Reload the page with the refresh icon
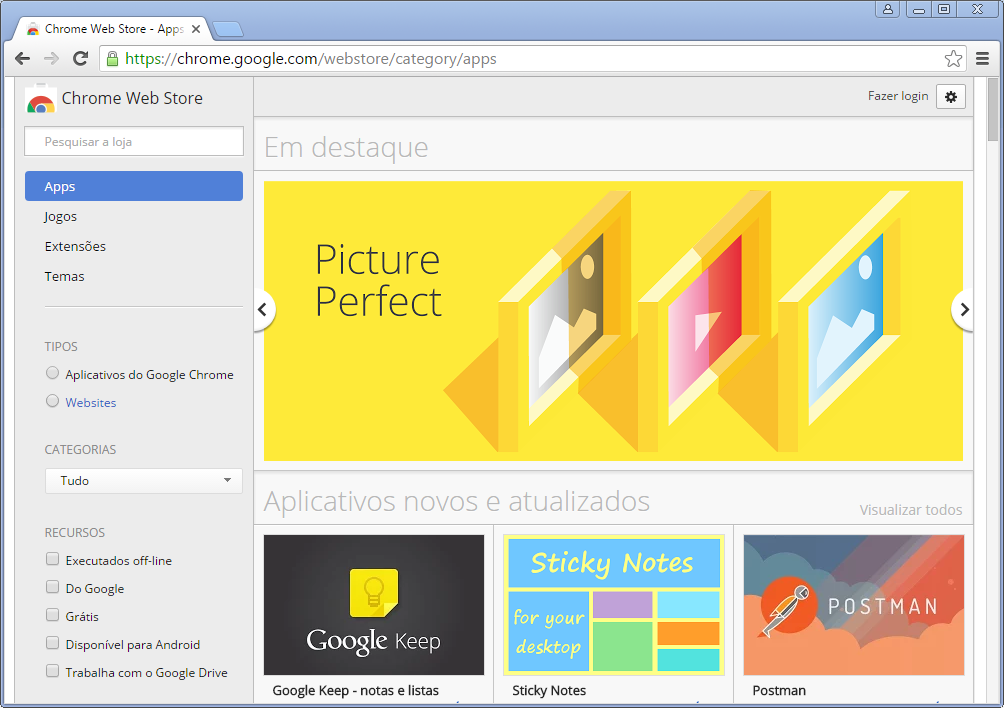This screenshot has width=1004, height=708. tap(81, 59)
